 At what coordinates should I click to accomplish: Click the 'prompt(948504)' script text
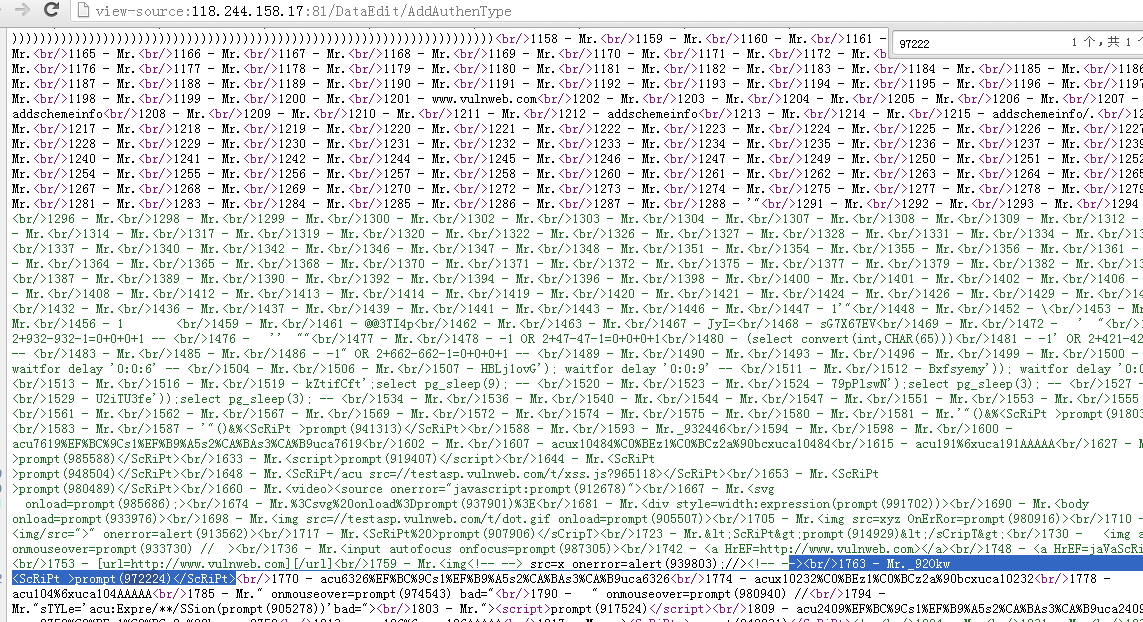(66, 474)
